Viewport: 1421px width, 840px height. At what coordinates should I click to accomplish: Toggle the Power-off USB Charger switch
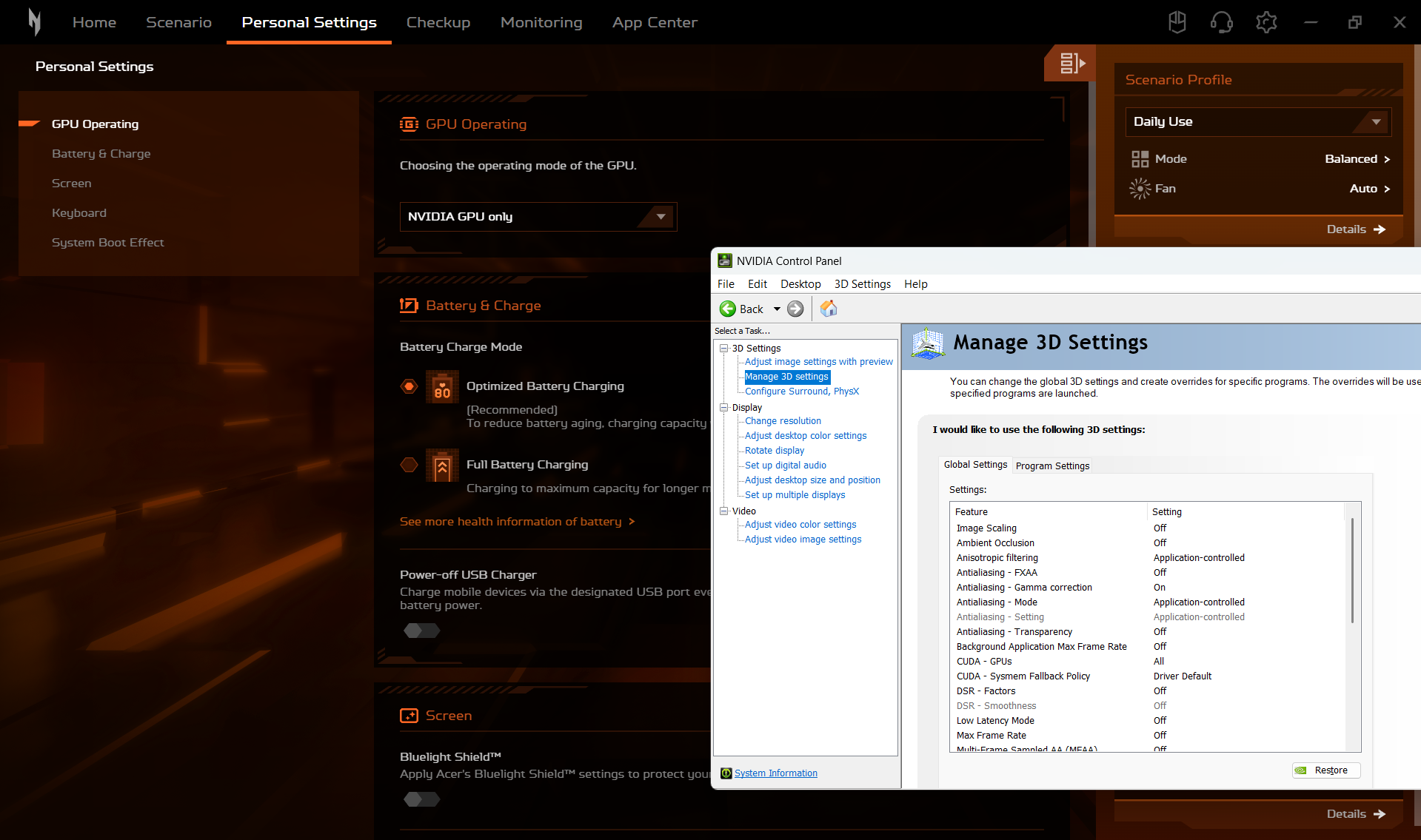(422, 631)
